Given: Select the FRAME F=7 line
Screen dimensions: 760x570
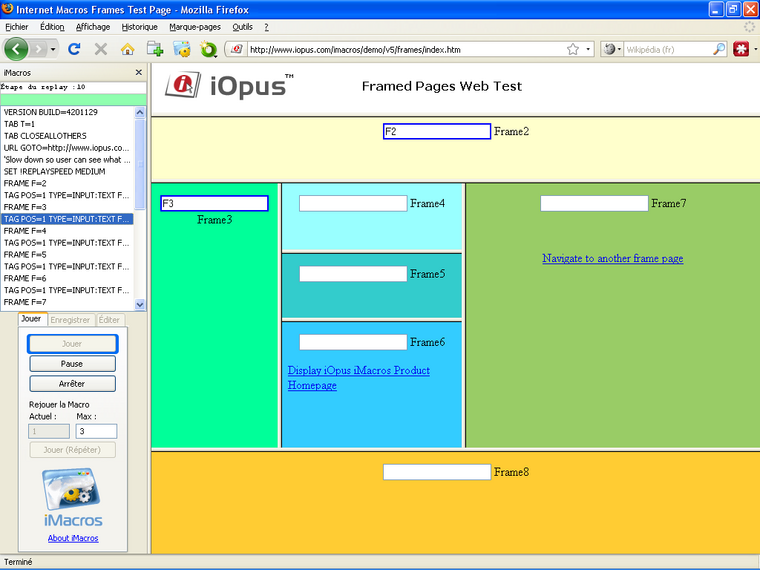Looking at the screenshot, I should (67, 302).
